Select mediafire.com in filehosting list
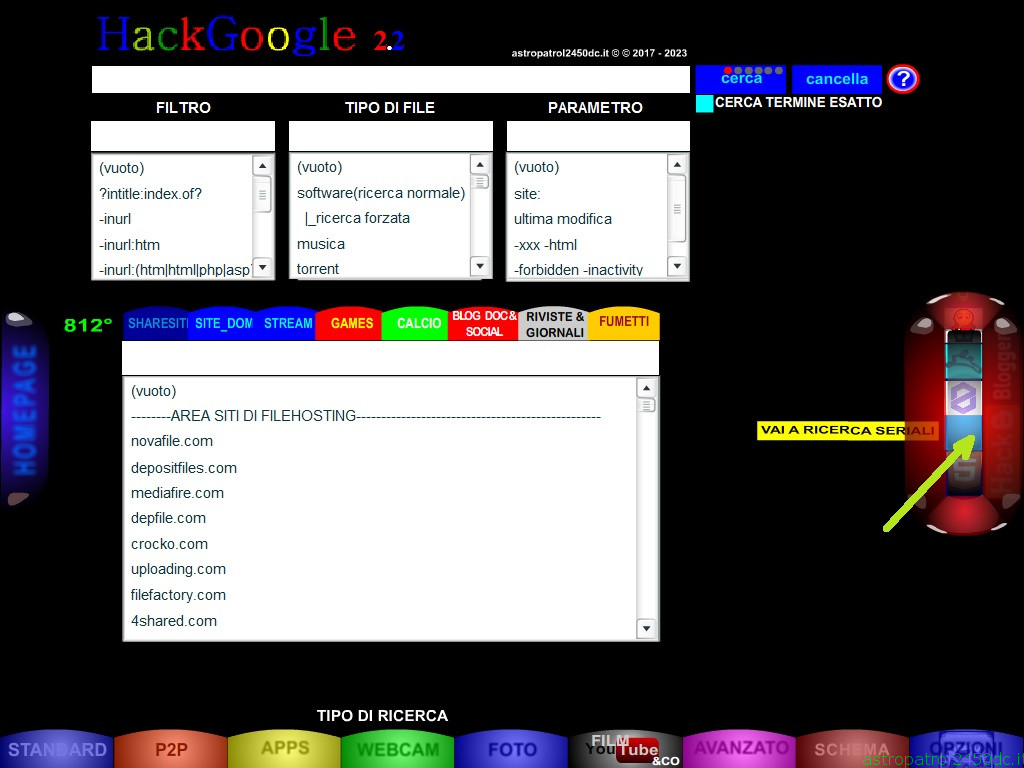This screenshot has height=768, width=1024. (177, 493)
